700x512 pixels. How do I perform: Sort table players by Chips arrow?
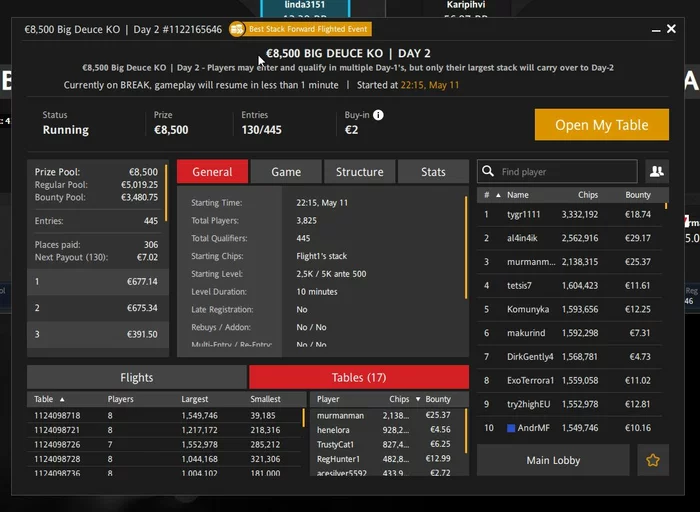[x=418, y=399]
